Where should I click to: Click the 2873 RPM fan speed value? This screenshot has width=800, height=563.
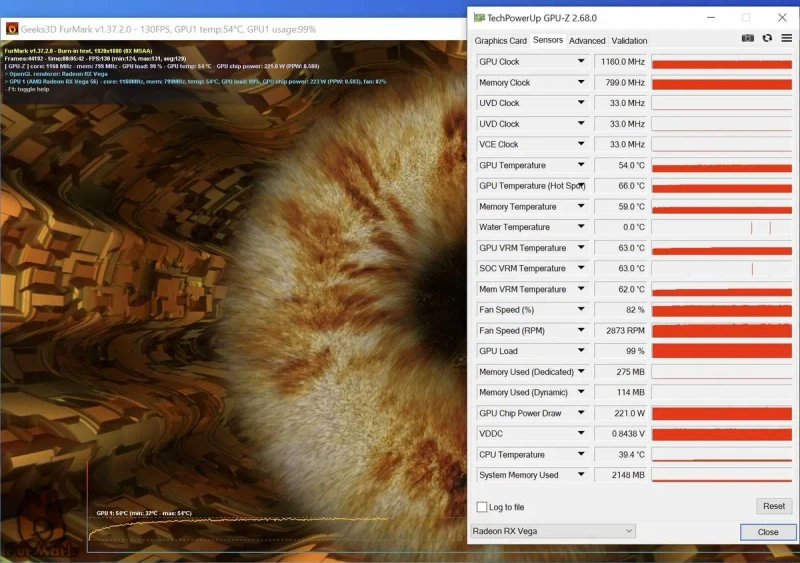621,330
